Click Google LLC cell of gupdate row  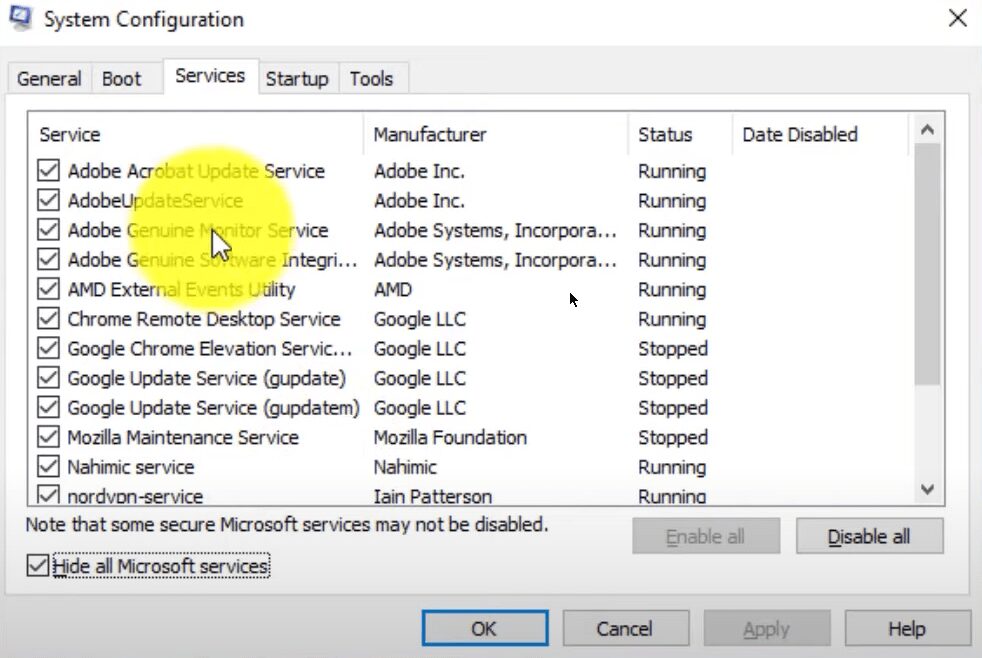tap(420, 378)
